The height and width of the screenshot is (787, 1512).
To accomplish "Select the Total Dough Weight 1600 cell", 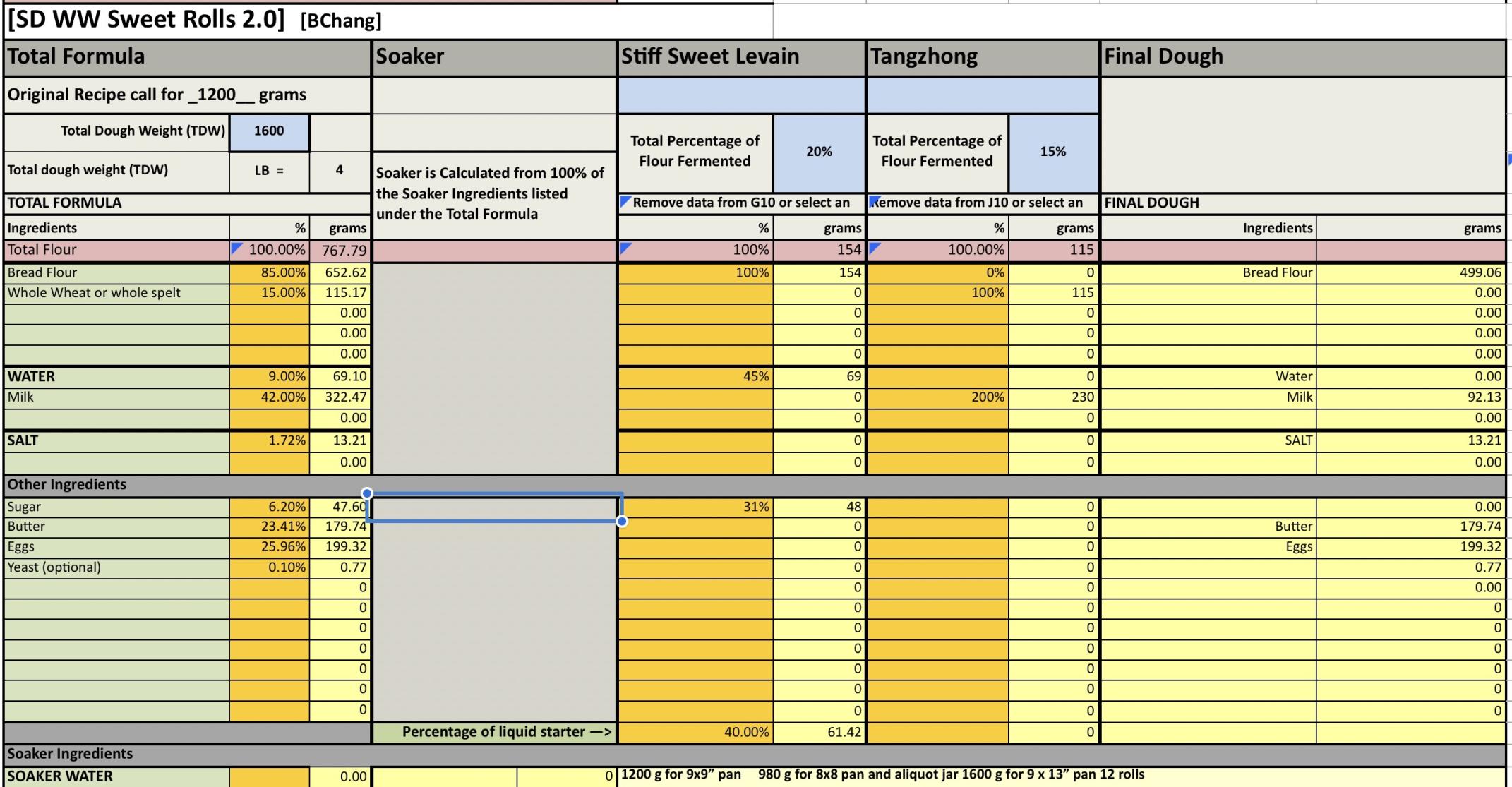I will tap(269, 131).
